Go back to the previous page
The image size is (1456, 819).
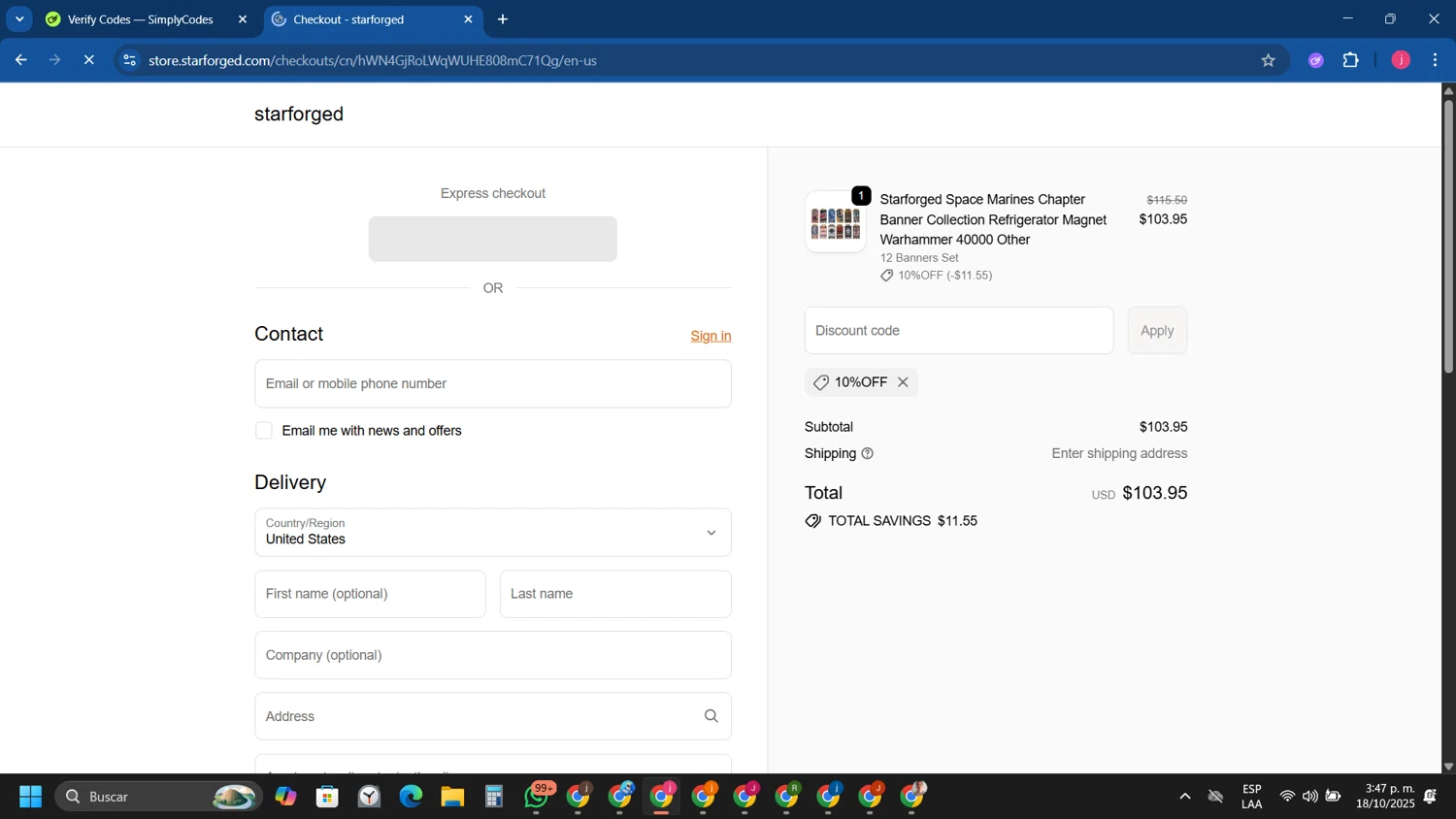pyautogui.click(x=20, y=60)
